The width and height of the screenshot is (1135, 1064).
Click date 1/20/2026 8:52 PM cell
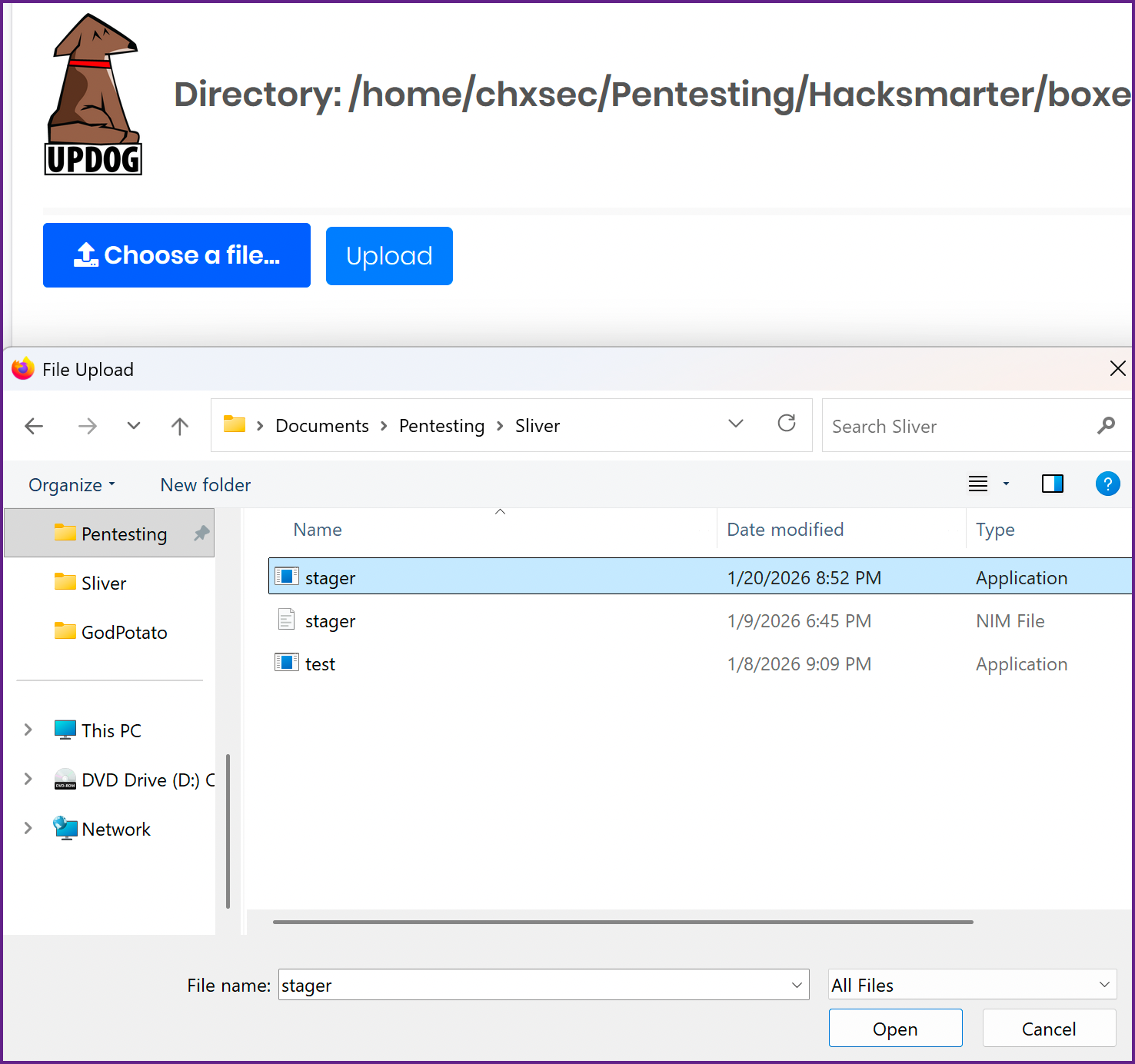pyautogui.click(x=804, y=578)
